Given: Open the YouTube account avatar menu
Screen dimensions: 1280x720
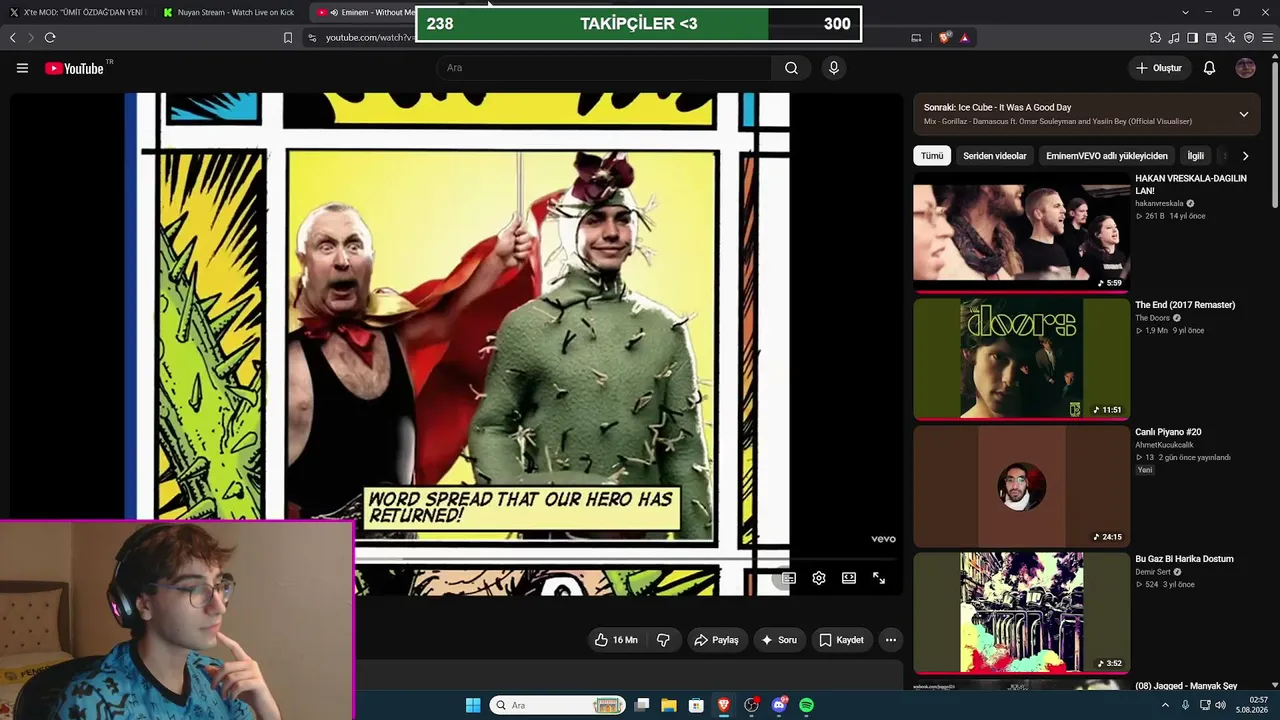Looking at the screenshot, I should tap(1245, 68).
